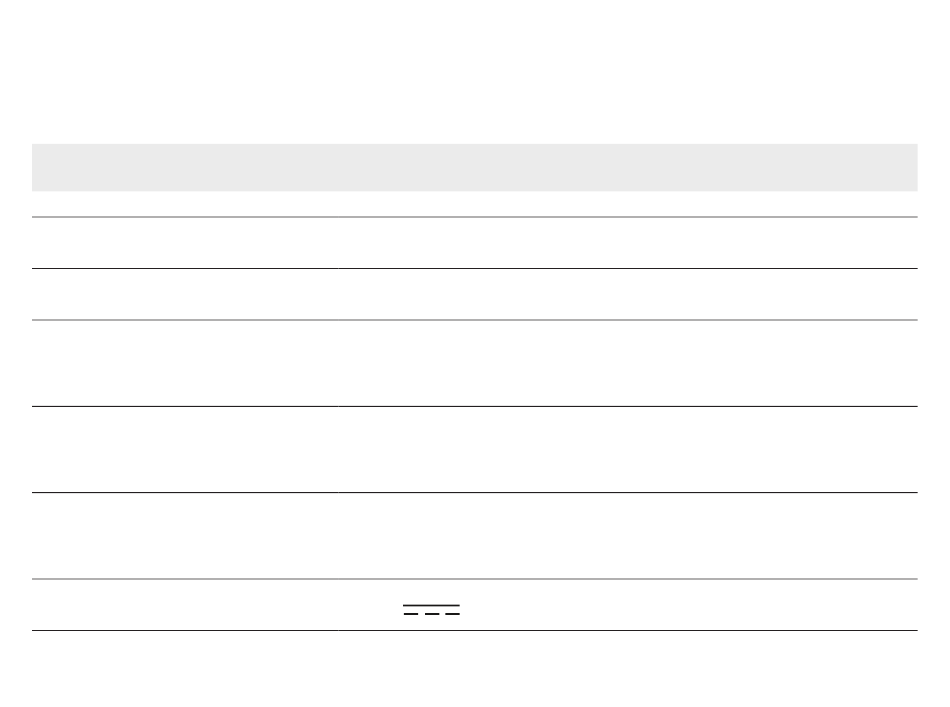This screenshot has width=950, height=707.
Task: Click the solid line of the DC symbol
Action: pos(431,605)
